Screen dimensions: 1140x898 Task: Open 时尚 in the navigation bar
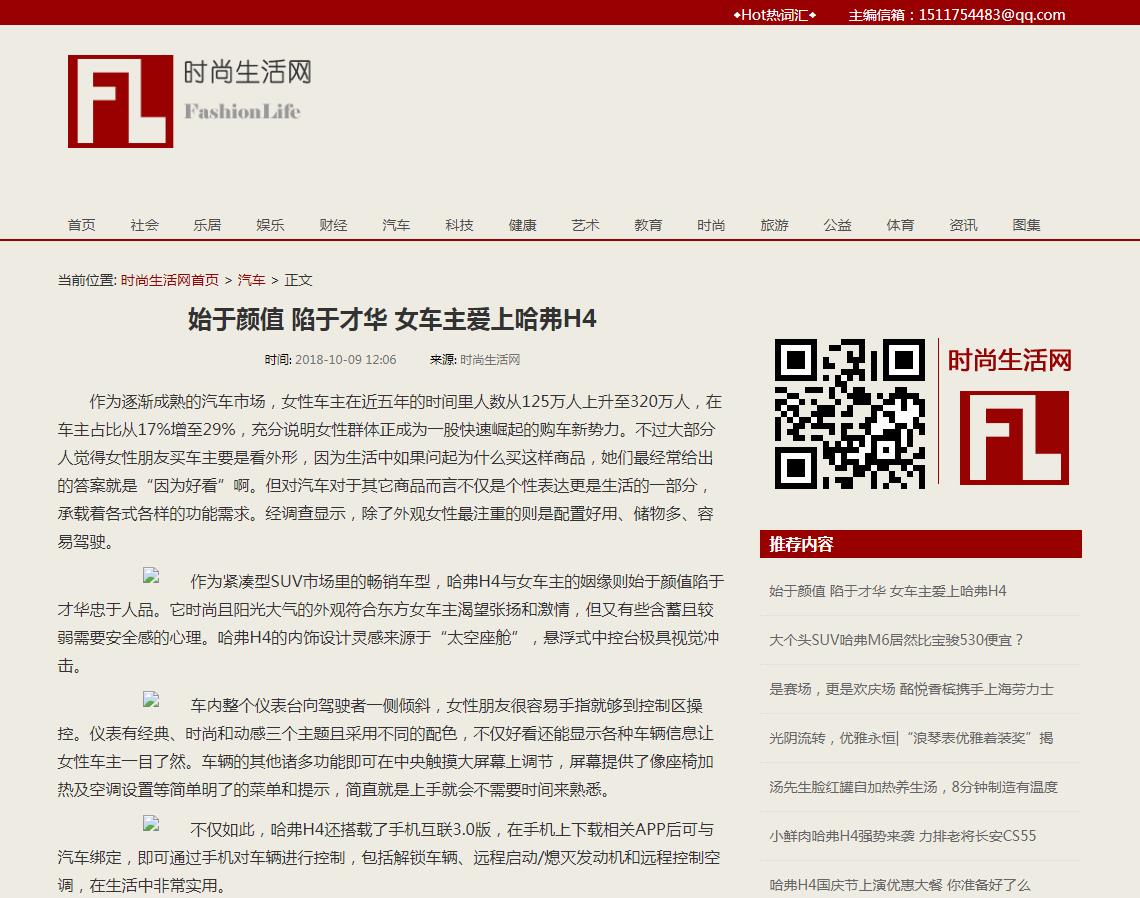click(x=711, y=225)
